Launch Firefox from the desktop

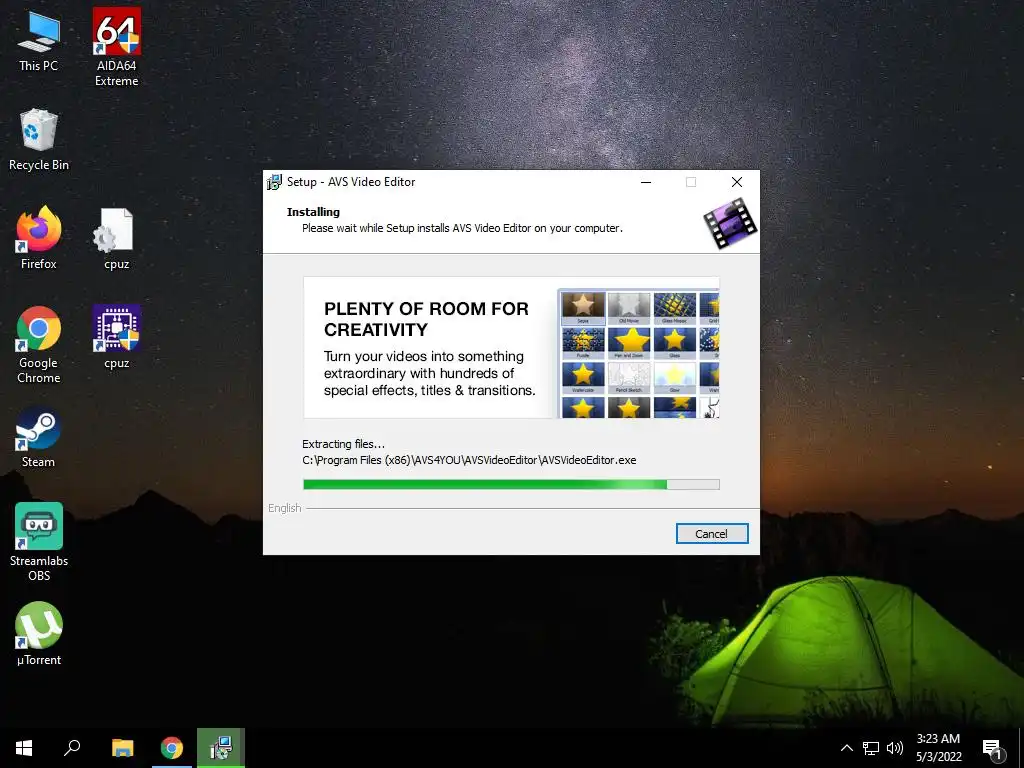coord(39,238)
